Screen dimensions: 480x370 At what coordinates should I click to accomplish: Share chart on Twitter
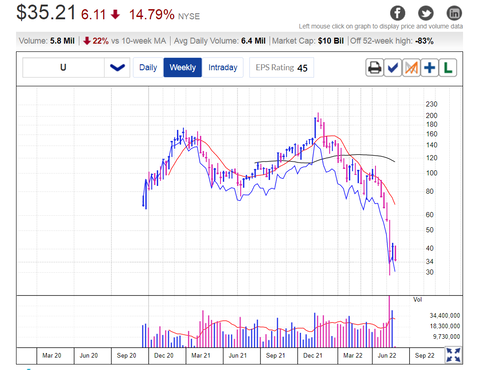(426, 13)
